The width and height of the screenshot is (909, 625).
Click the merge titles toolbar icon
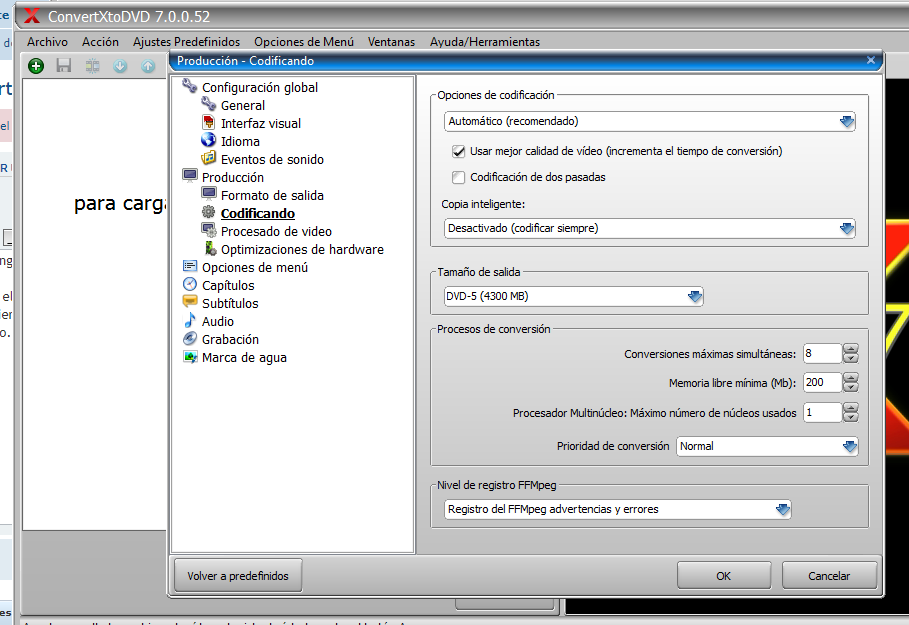coord(92,66)
